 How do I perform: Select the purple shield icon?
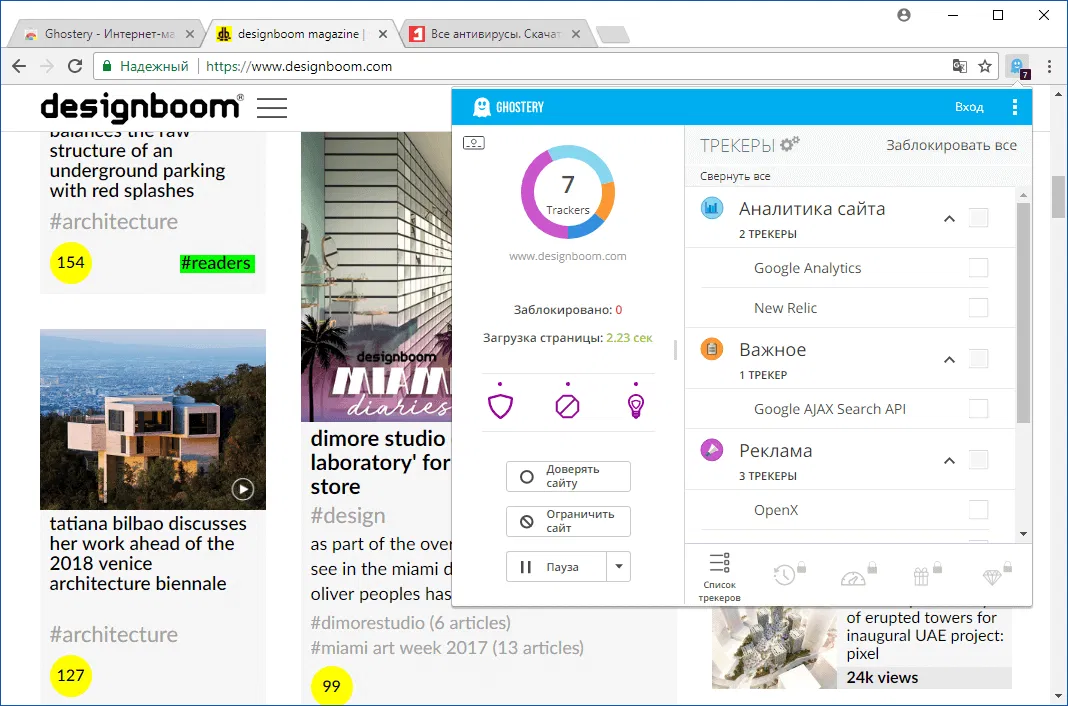(x=501, y=404)
